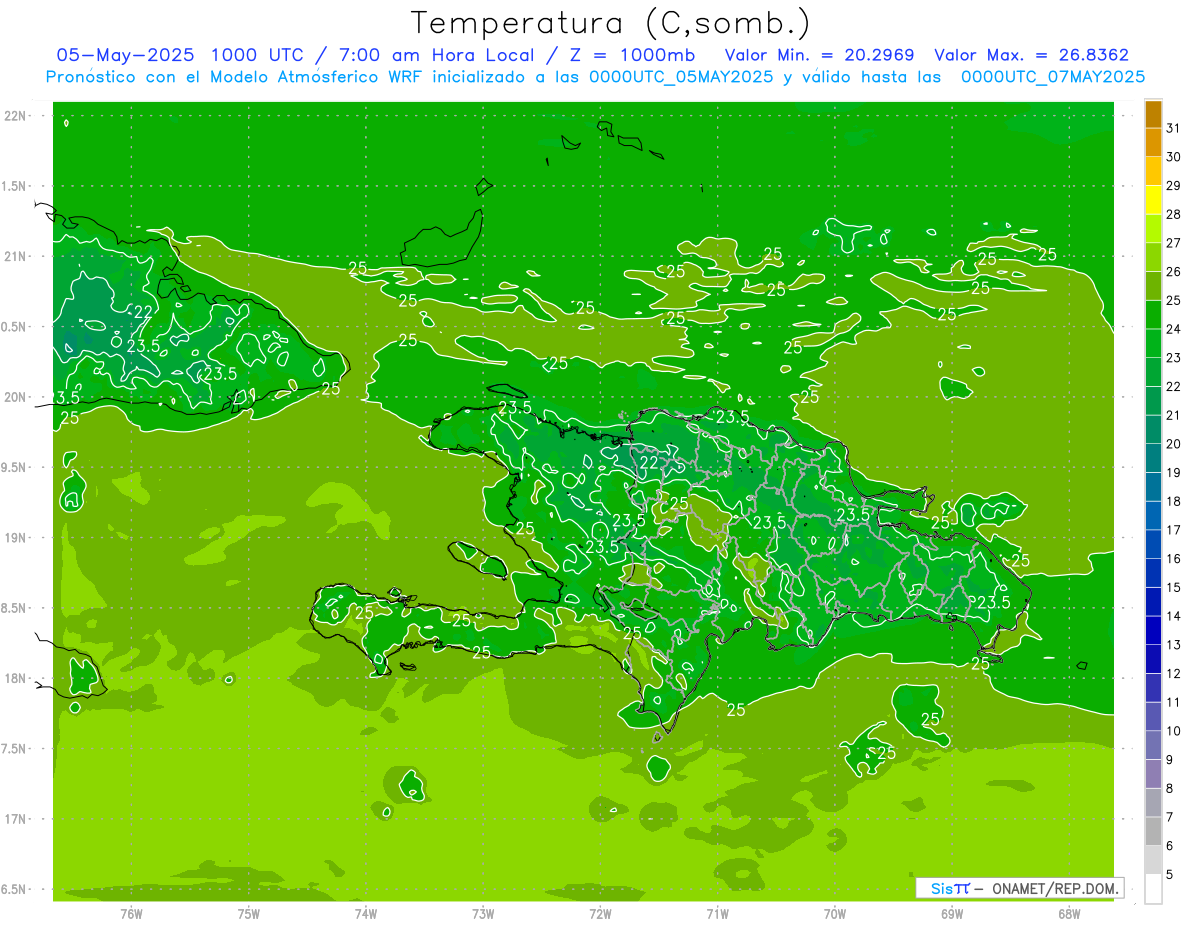Screen dimensions: 1200x927
Task: Click the '9.5N' latitude axis label
Action: click(x=15, y=467)
